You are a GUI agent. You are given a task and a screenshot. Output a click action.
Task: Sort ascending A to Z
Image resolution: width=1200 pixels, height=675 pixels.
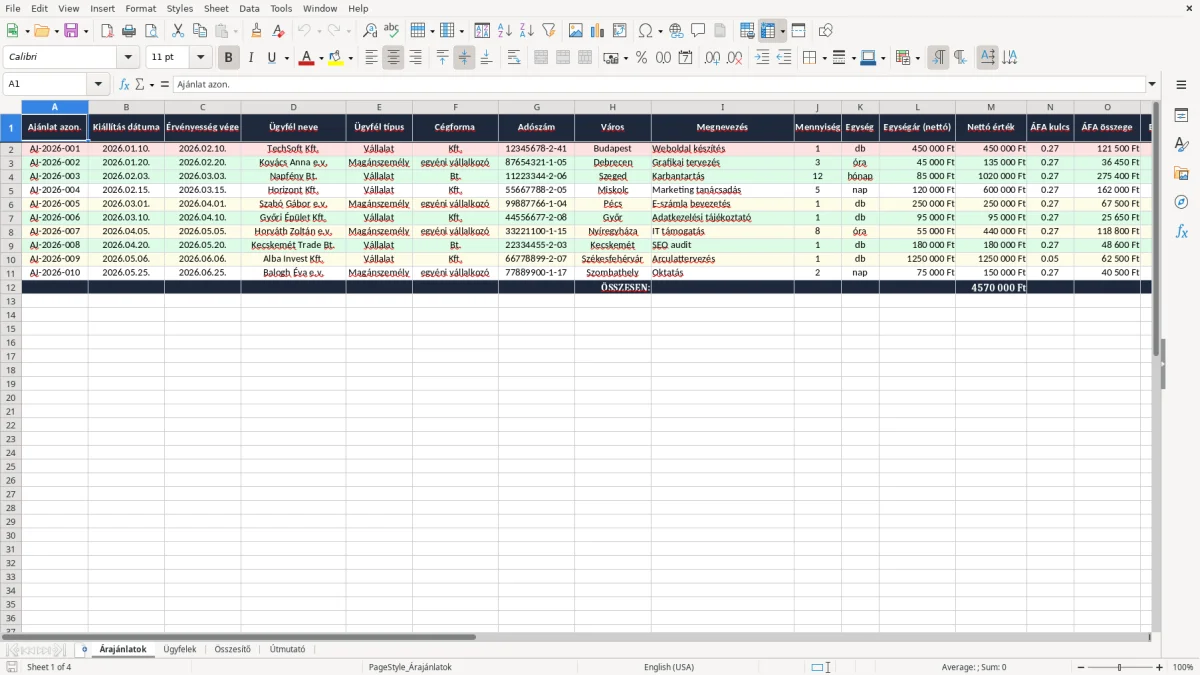click(x=505, y=31)
